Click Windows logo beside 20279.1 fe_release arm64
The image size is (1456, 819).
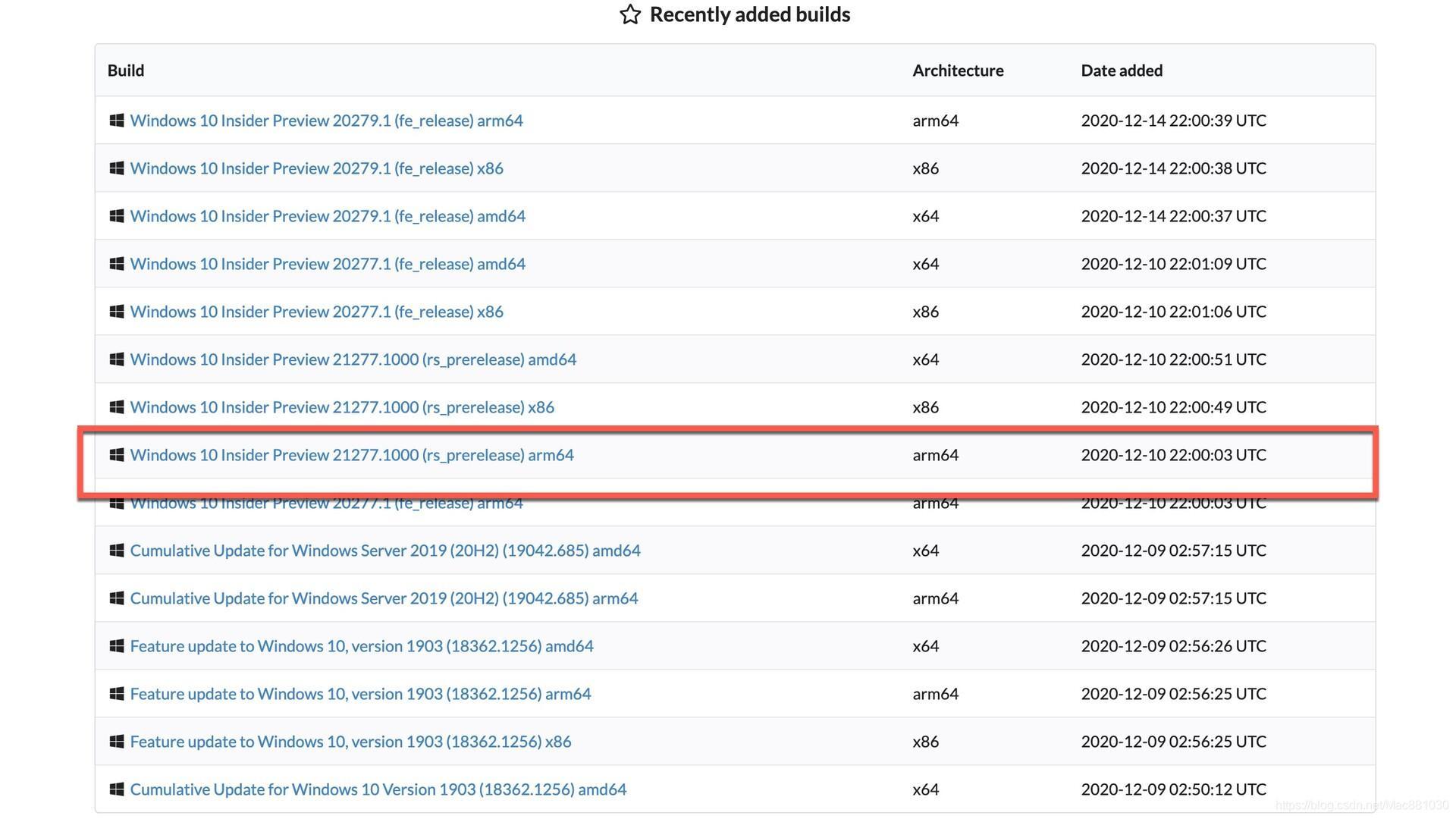pos(117,121)
